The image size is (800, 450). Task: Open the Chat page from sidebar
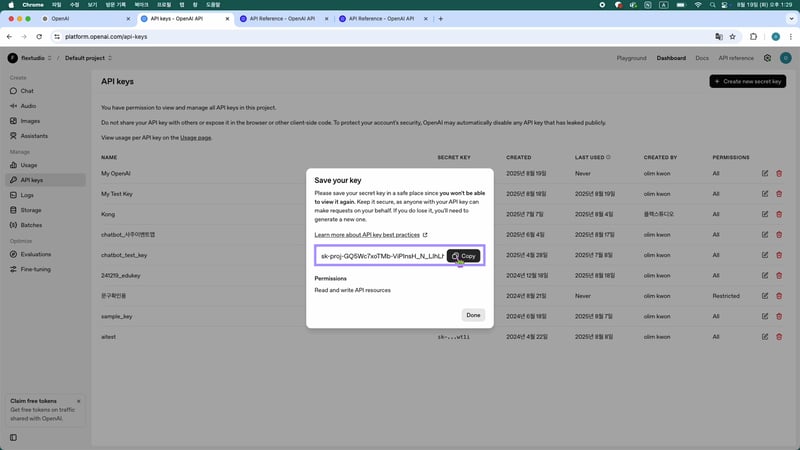27,91
